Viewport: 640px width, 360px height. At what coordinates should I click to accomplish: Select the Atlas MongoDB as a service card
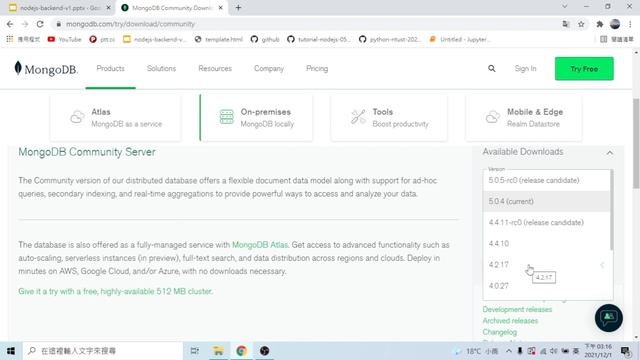pos(115,118)
